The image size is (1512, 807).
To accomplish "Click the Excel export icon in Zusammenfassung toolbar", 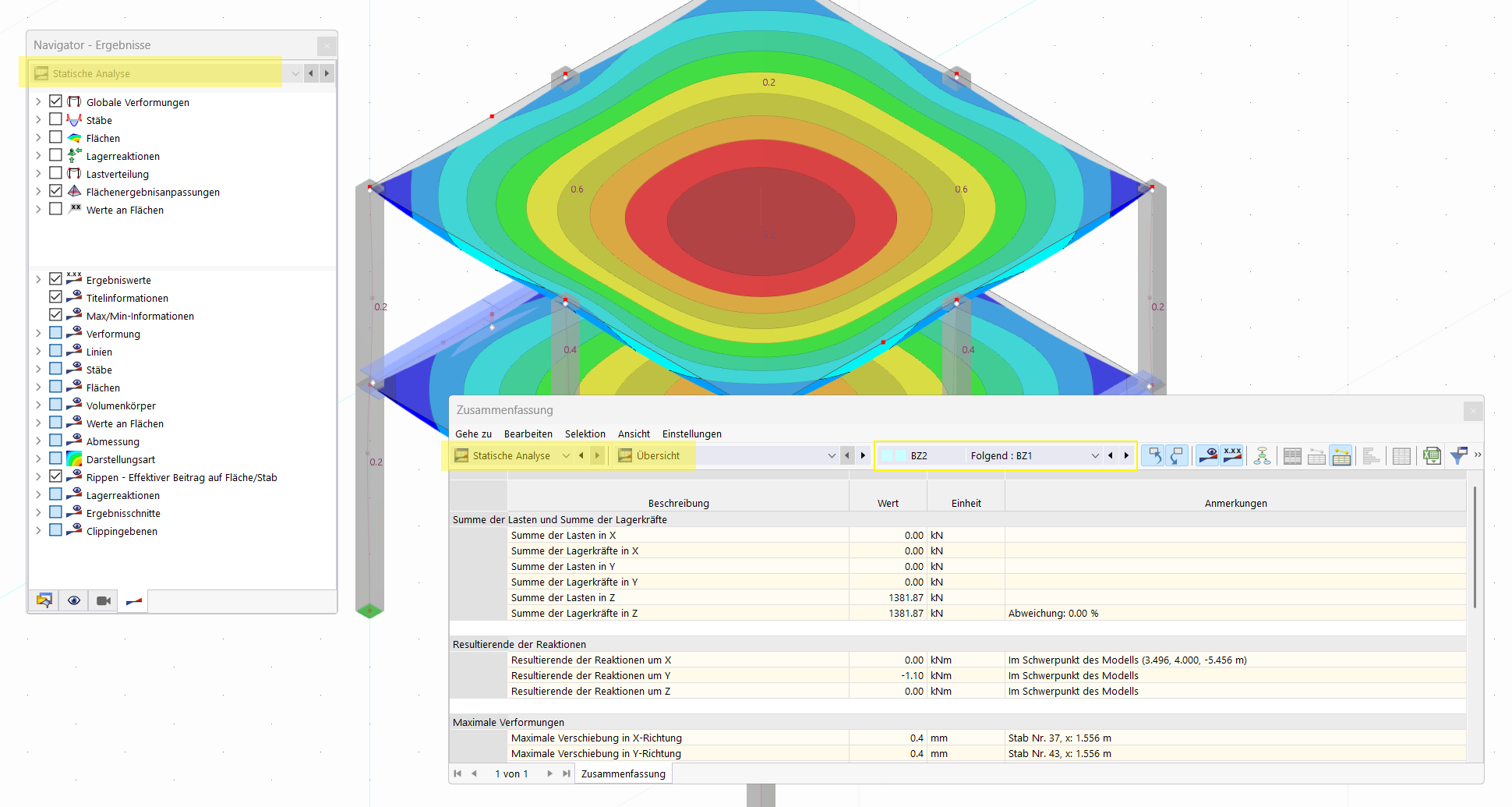I will click(x=1432, y=455).
